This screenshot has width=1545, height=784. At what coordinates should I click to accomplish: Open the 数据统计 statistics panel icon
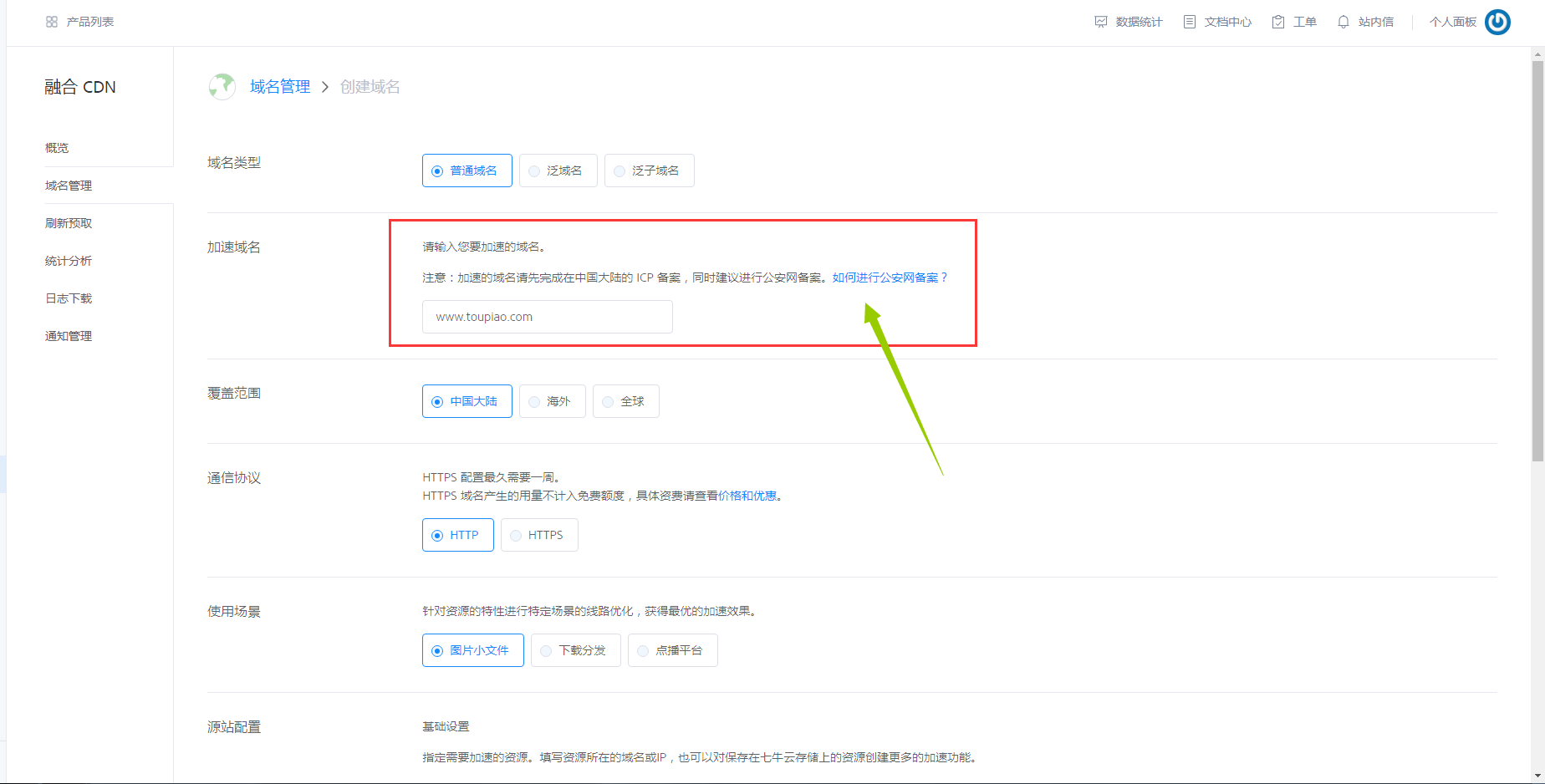1100,22
